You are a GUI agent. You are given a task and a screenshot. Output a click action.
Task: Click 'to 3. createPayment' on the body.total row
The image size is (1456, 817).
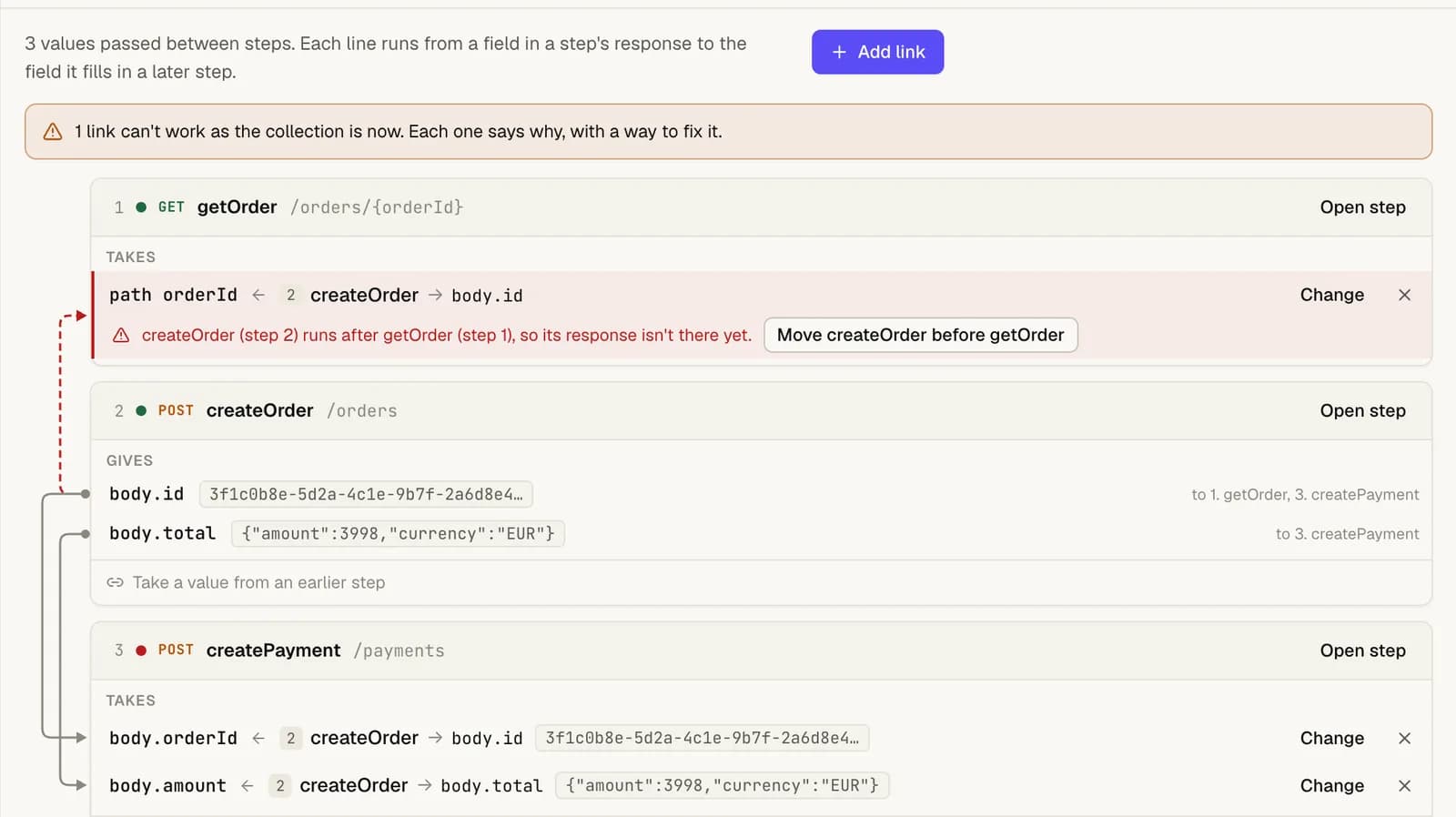click(1347, 534)
